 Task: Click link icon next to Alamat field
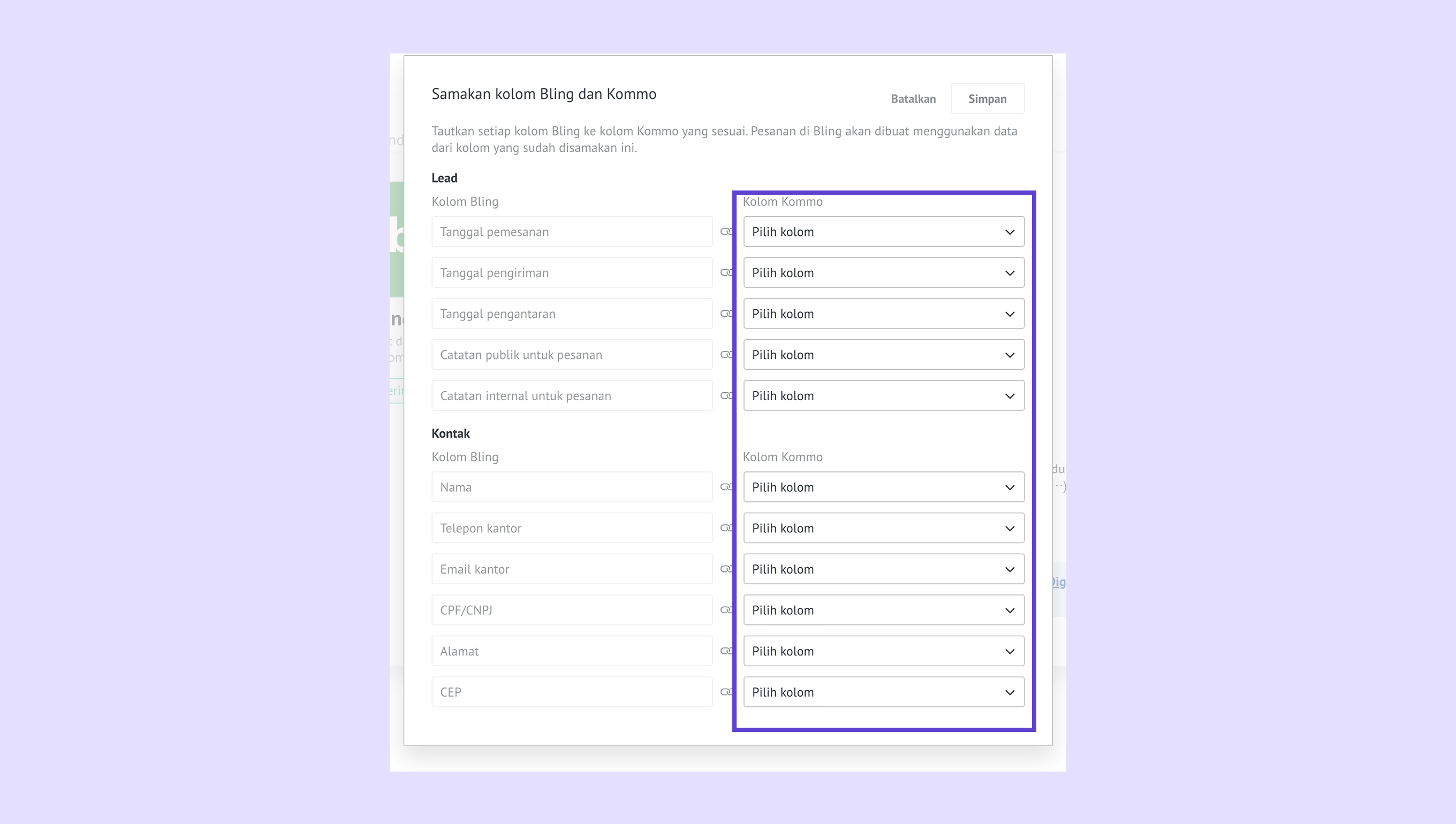pos(726,651)
